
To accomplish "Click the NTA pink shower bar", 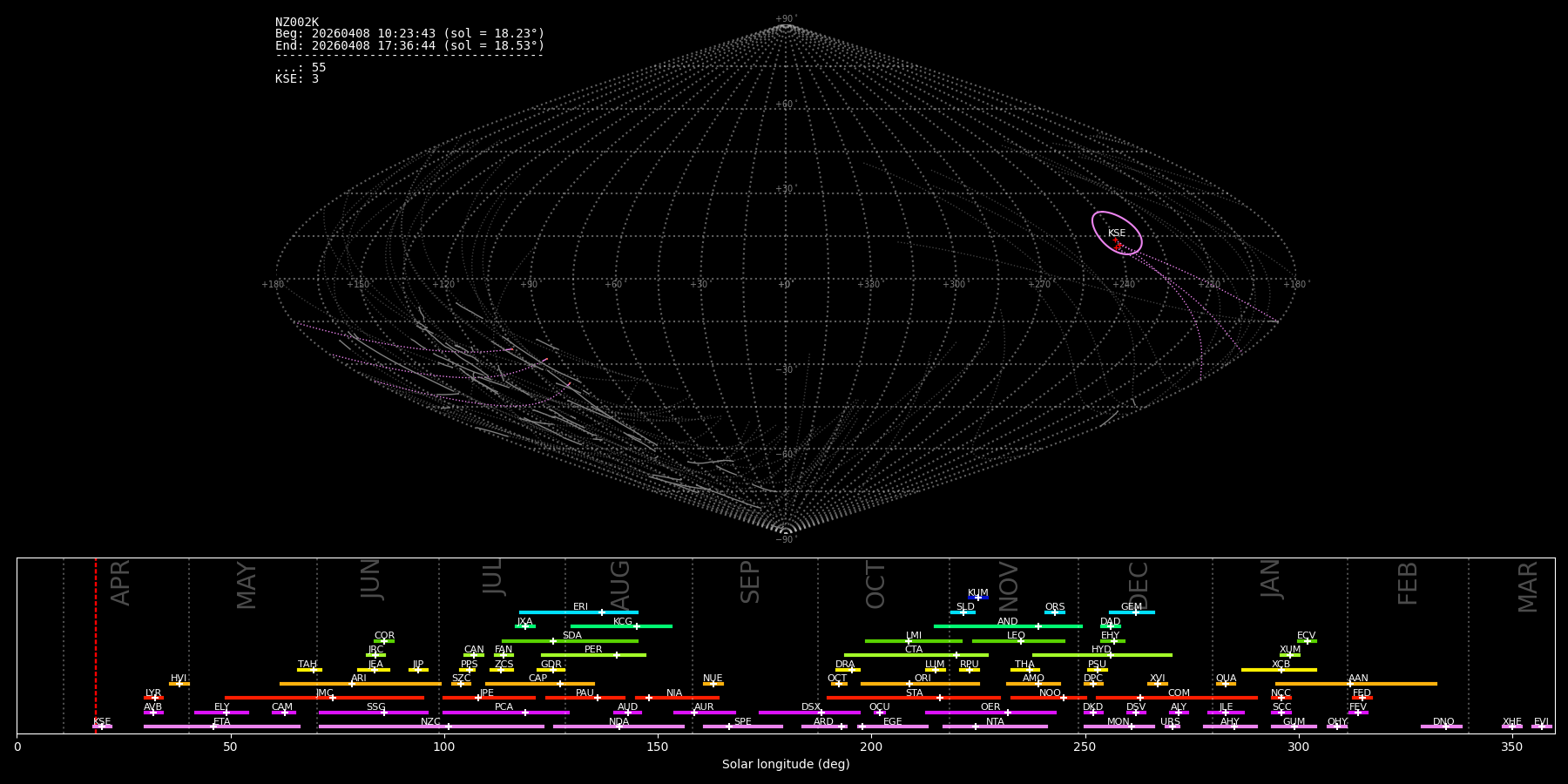I will point(995,727).
